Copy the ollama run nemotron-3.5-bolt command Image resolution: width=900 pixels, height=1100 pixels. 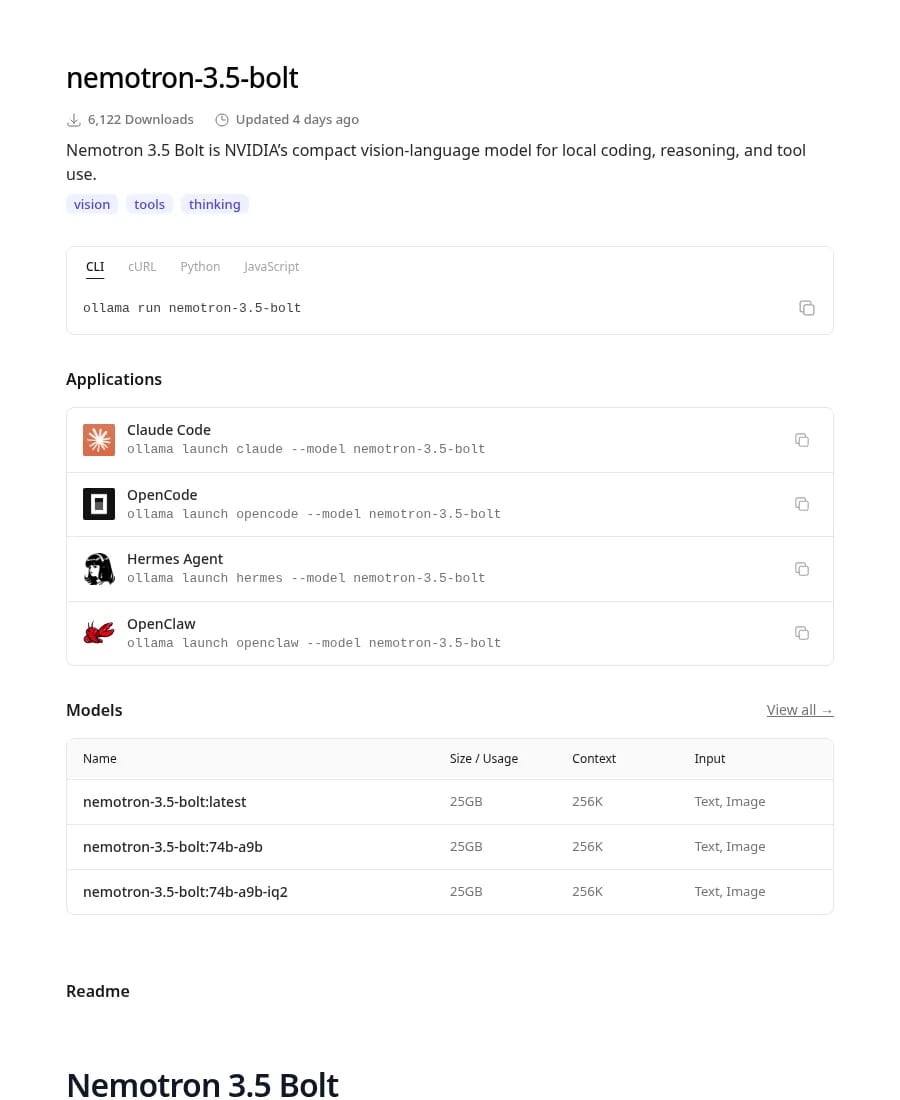pos(807,308)
